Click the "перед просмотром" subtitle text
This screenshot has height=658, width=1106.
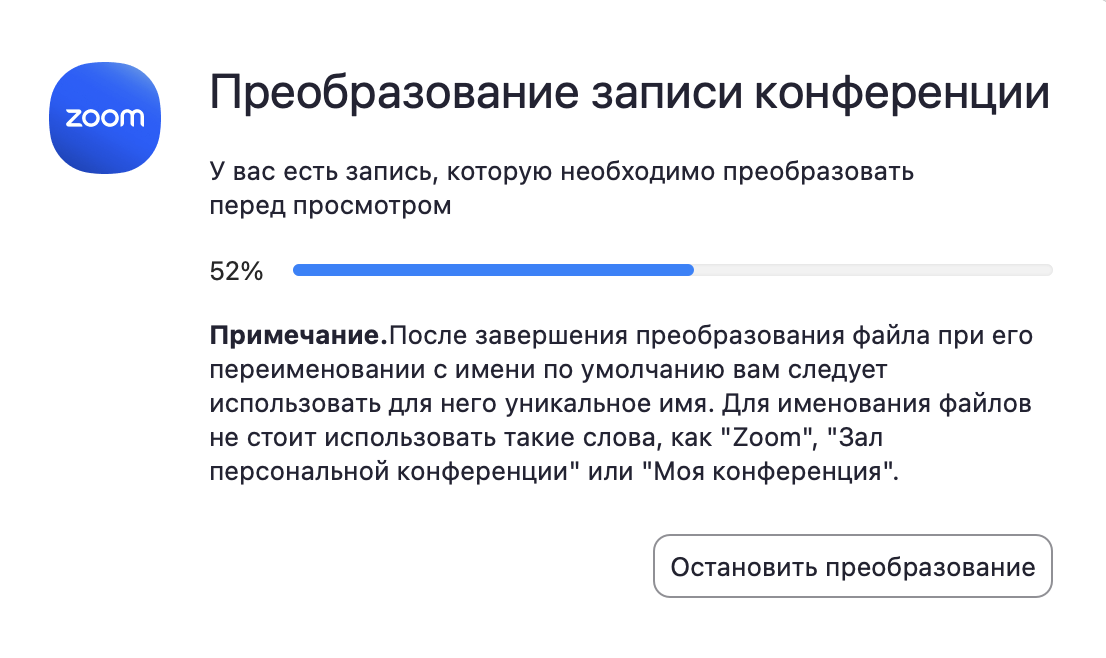click(330, 206)
